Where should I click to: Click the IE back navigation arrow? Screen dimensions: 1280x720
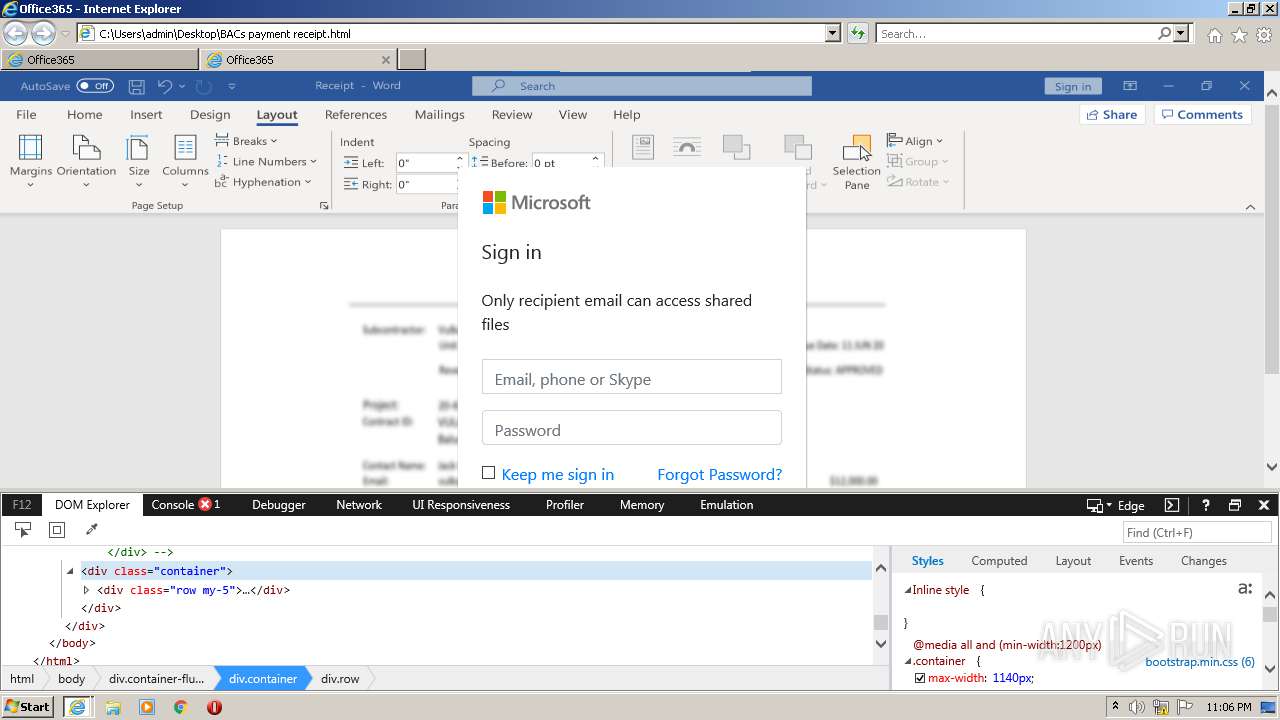[x=16, y=34]
